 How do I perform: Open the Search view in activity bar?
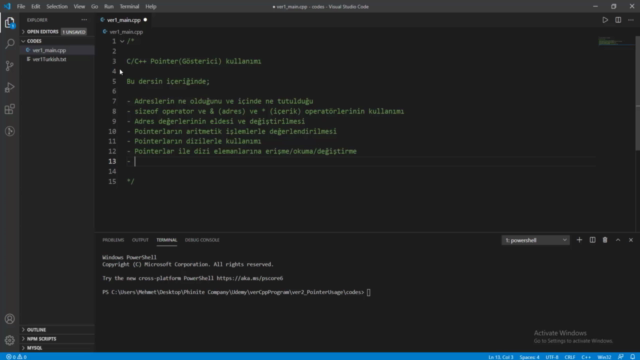10,44
